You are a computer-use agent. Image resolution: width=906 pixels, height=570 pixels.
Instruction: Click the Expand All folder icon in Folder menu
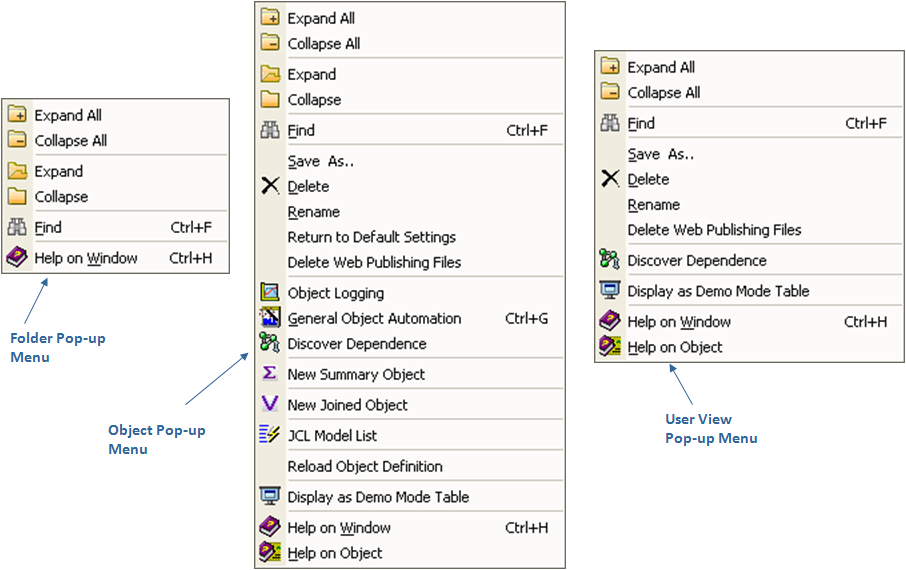(17, 114)
